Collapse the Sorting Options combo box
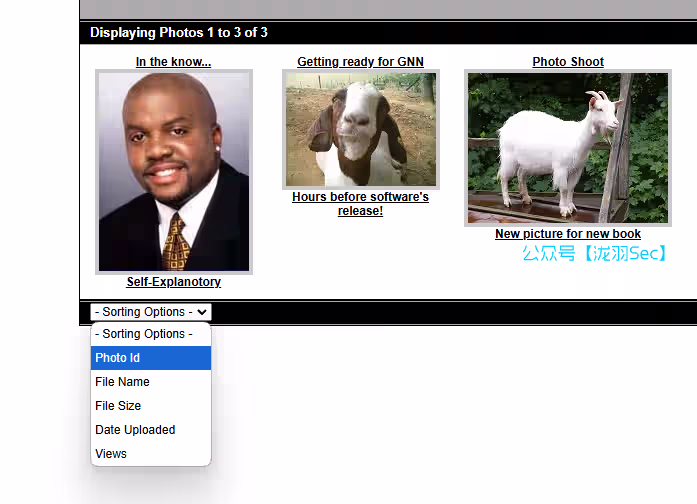 tap(150, 312)
